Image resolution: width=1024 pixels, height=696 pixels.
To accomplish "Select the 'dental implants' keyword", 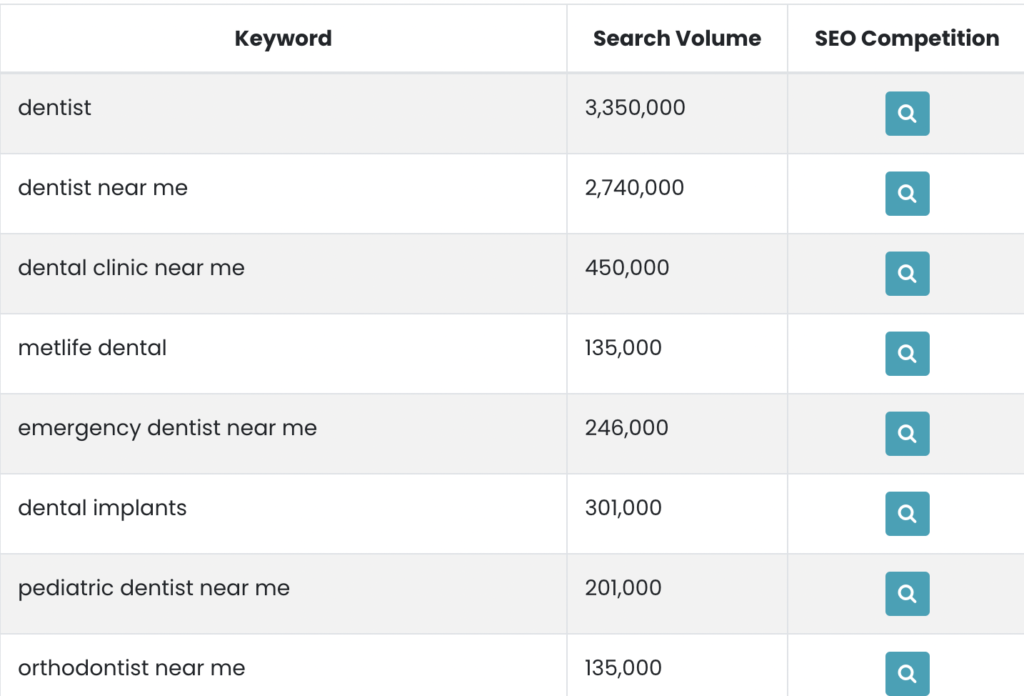I will [x=102, y=508].
